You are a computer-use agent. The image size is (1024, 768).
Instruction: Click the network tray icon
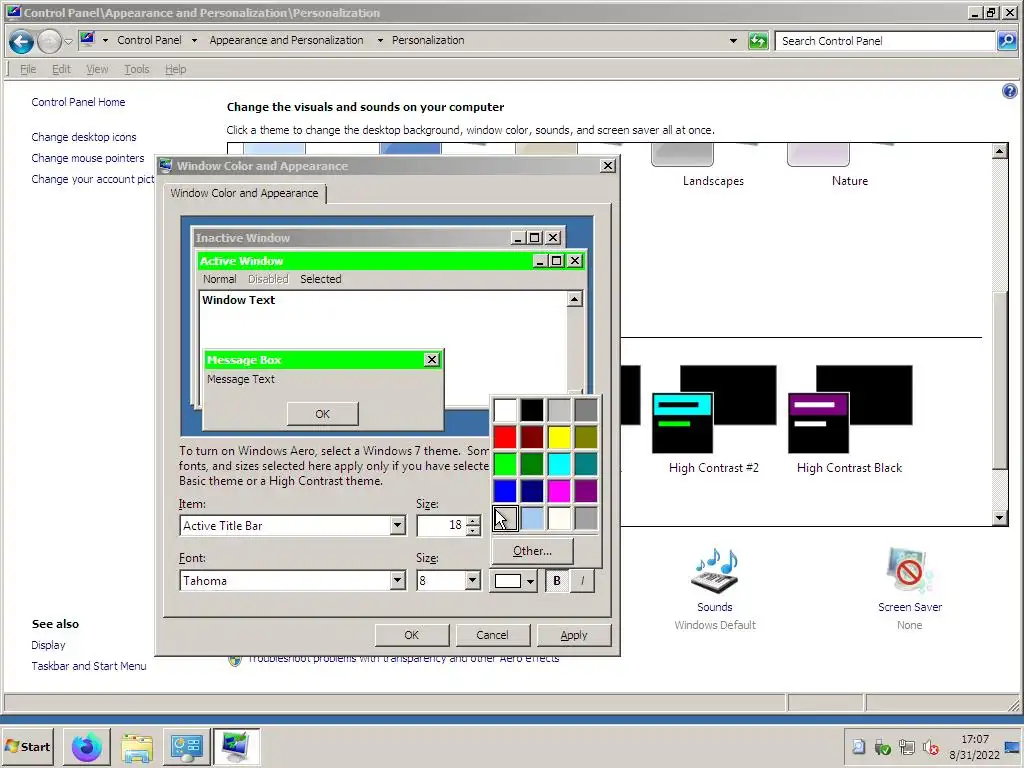click(906, 747)
